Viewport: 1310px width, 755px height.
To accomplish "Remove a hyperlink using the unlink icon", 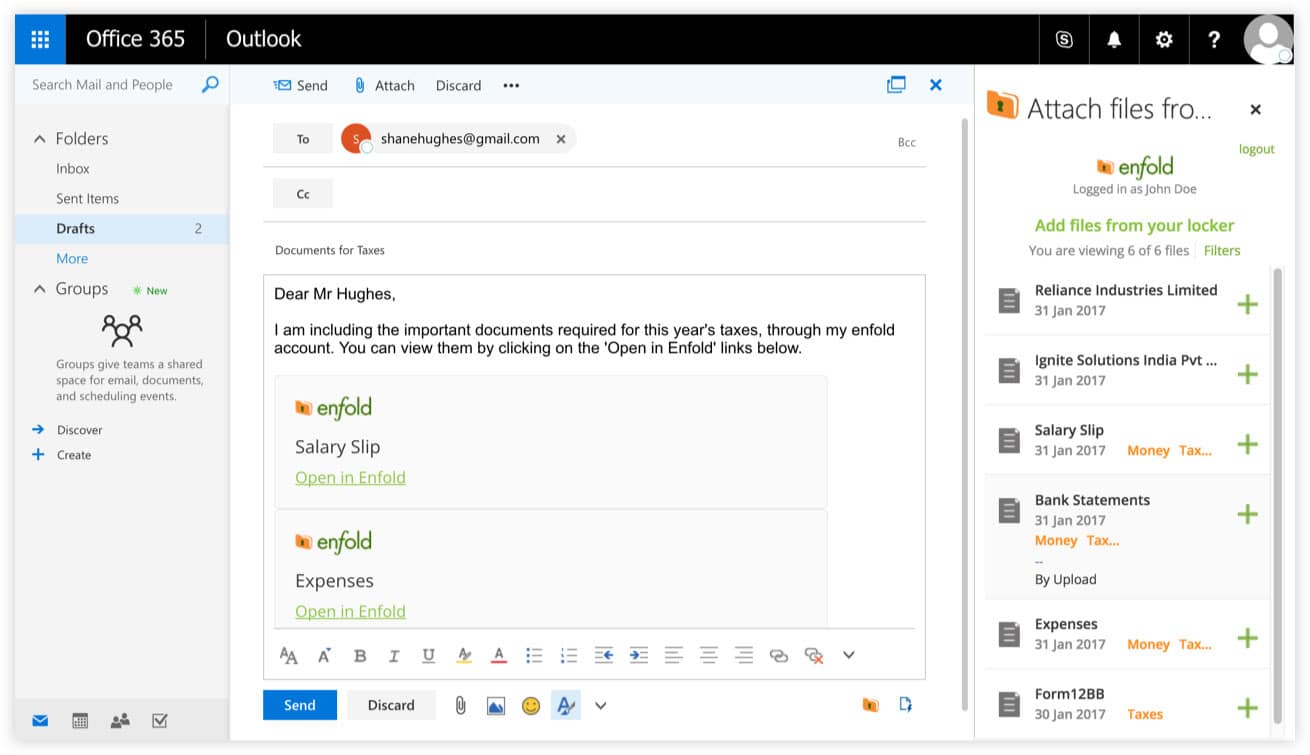I will tap(812, 655).
